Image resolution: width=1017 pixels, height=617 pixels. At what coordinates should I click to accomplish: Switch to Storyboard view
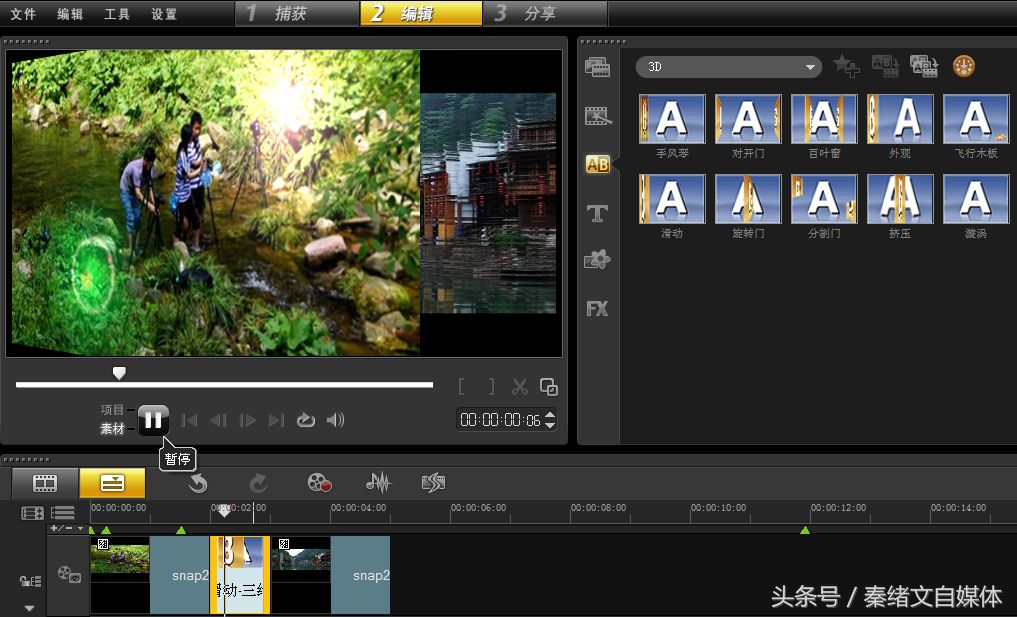tap(45, 483)
